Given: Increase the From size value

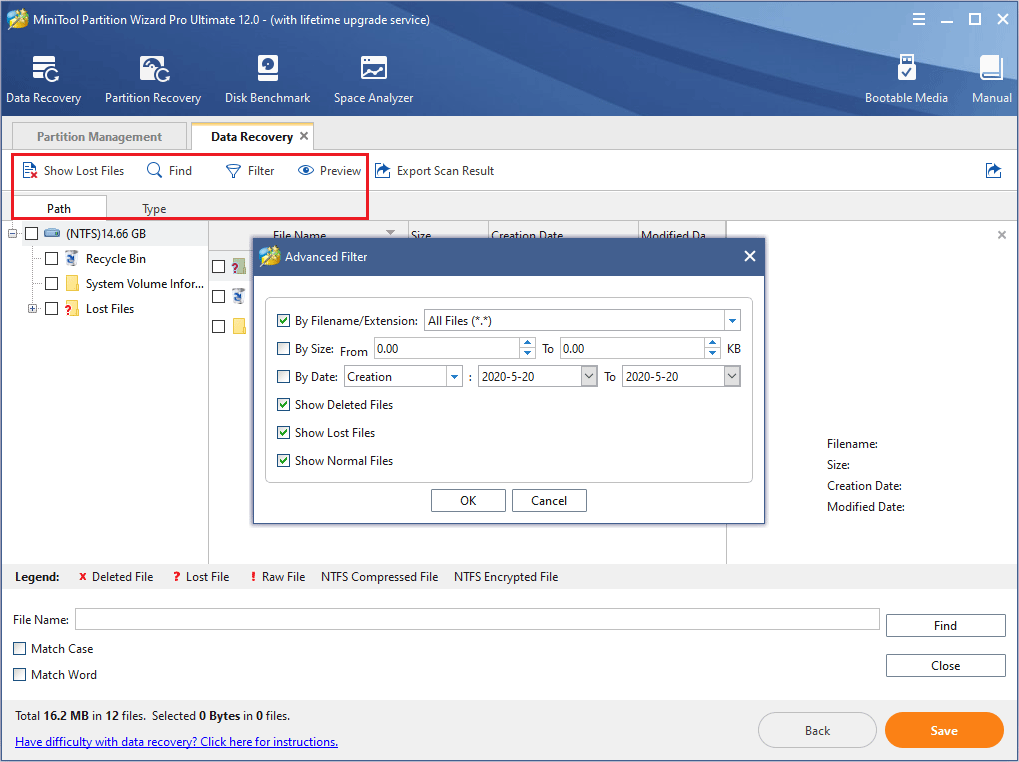Looking at the screenshot, I should (x=528, y=343).
